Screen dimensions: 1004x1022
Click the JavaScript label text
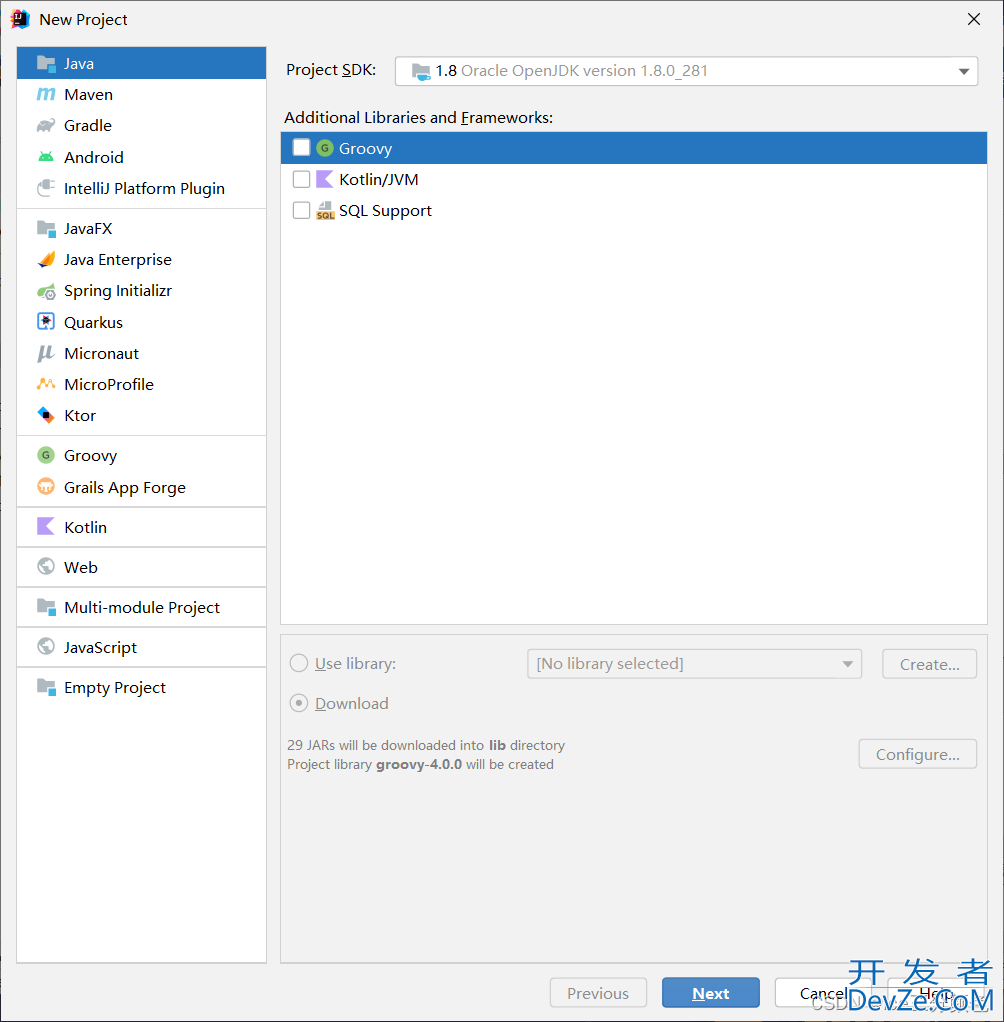tap(100, 647)
